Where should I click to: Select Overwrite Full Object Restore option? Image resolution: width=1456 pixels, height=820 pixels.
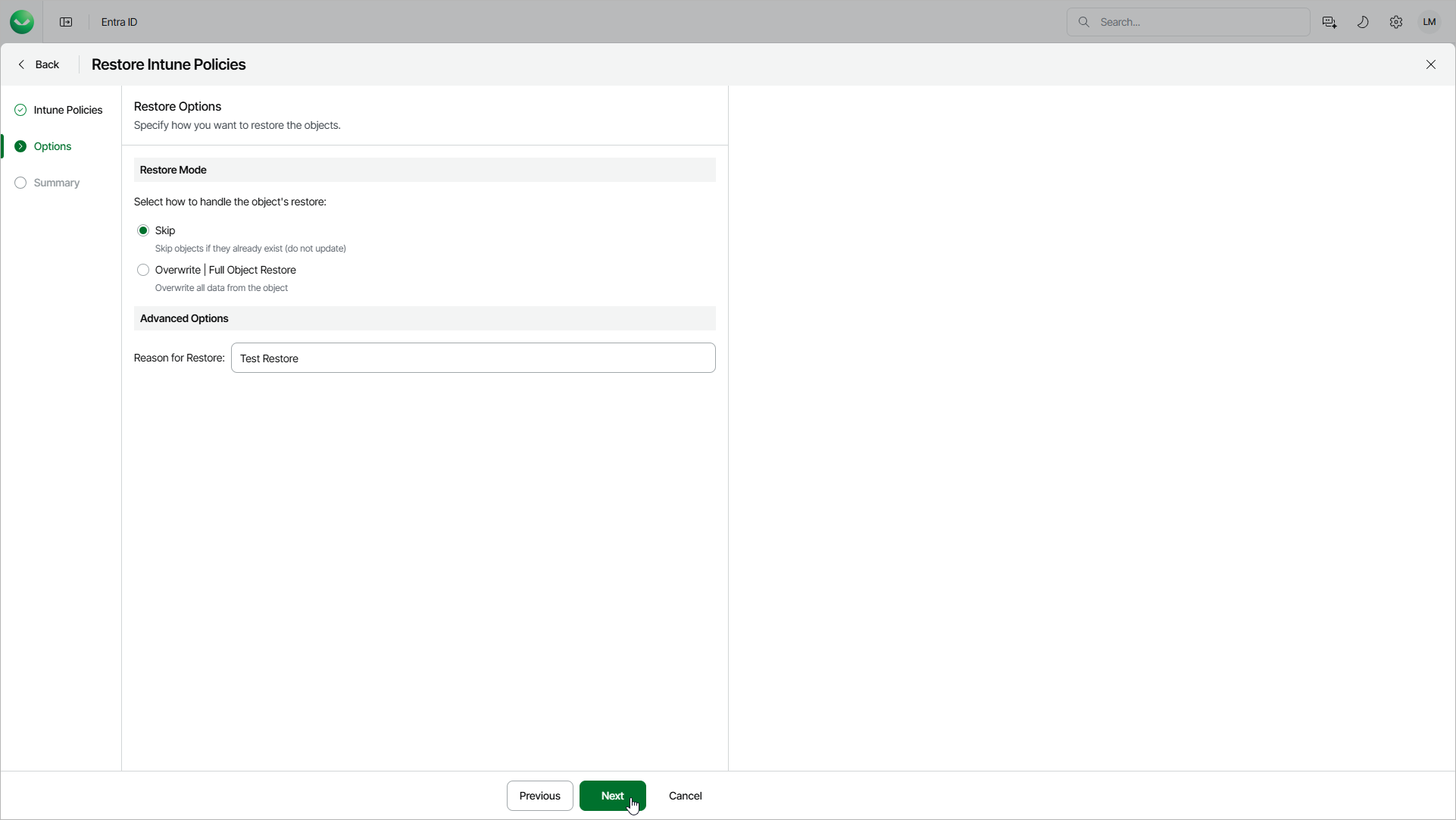tap(143, 270)
